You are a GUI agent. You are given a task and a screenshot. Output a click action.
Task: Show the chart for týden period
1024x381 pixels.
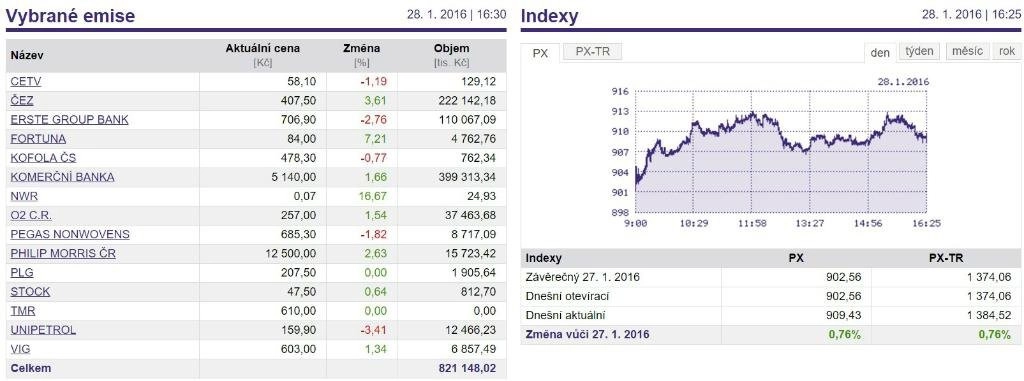(920, 51)
